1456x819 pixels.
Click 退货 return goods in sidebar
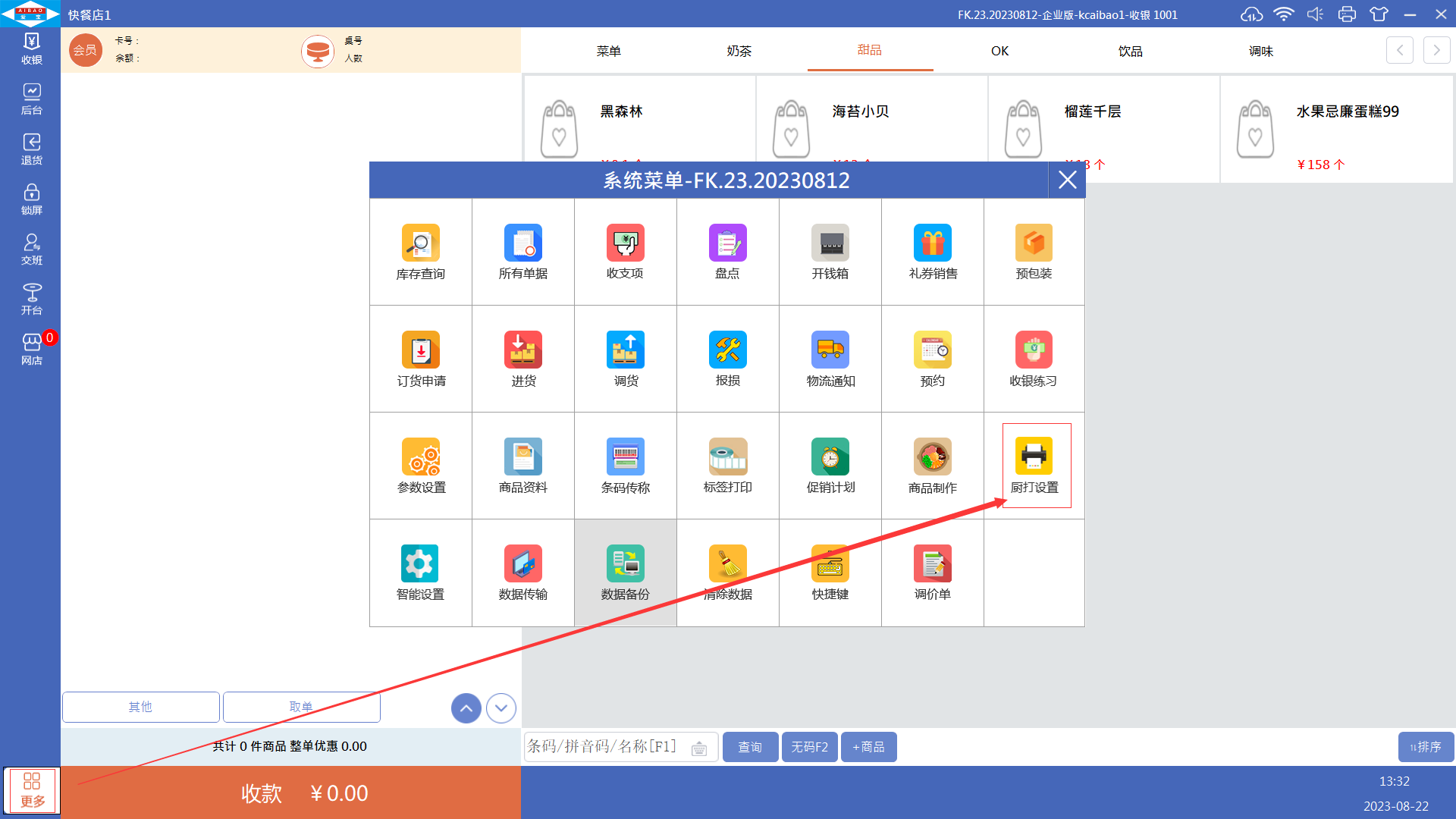click(31, 149)
